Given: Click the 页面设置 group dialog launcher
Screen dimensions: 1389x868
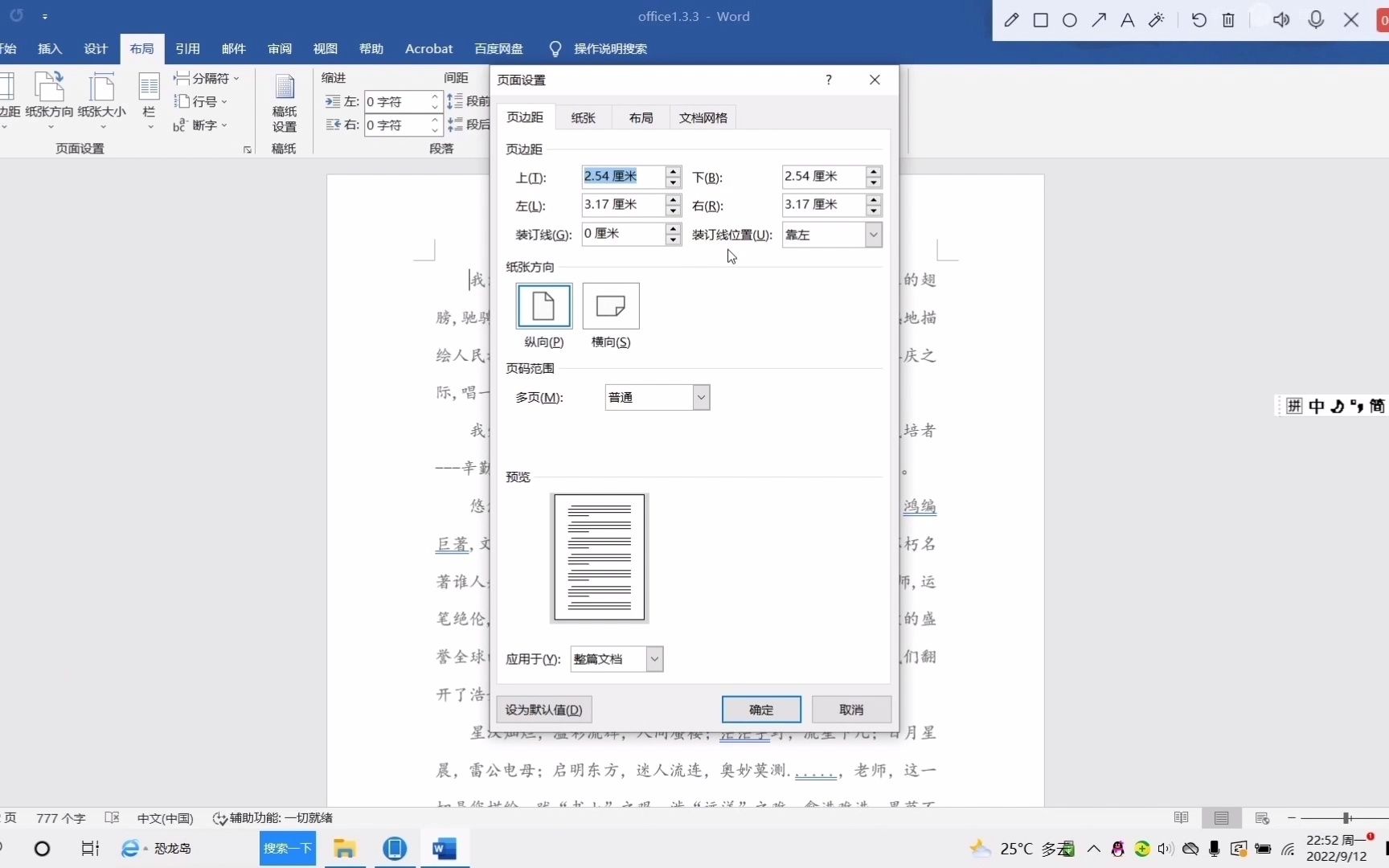Looking at the screenshot, I should coord(248,149).
